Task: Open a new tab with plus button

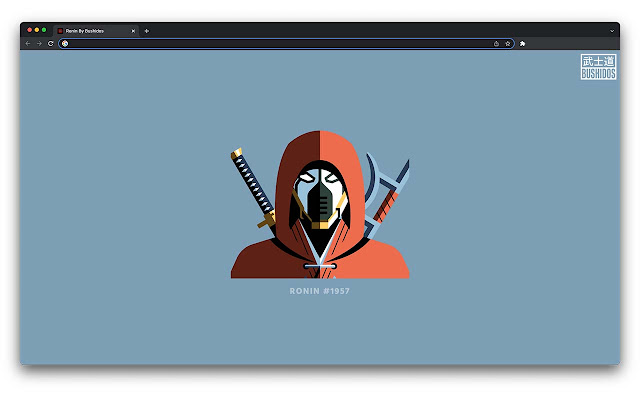Action: coord(147,31)
